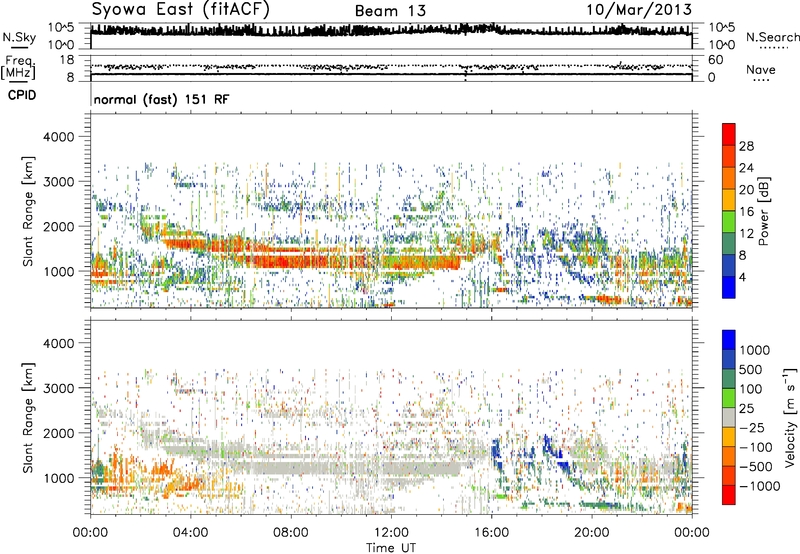Pick the gray Velocity segment between -25 and 25
This screenshot has width=800, height=554.
[729, 418]
